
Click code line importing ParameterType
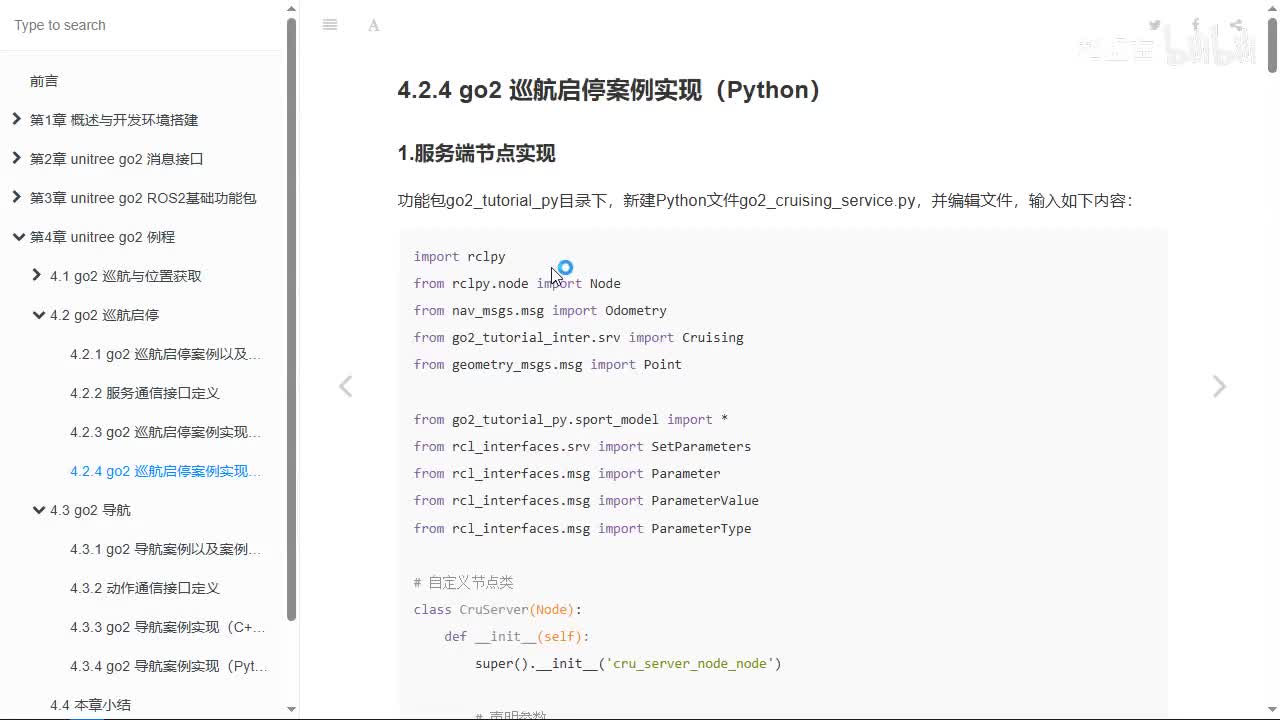(x=582, y=528)
